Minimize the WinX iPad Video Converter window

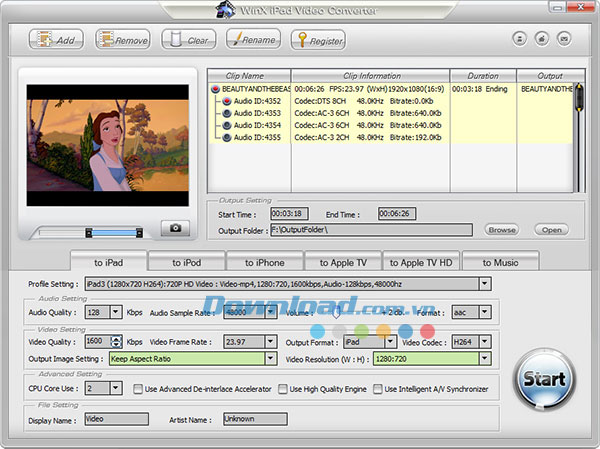click(558, 7)
